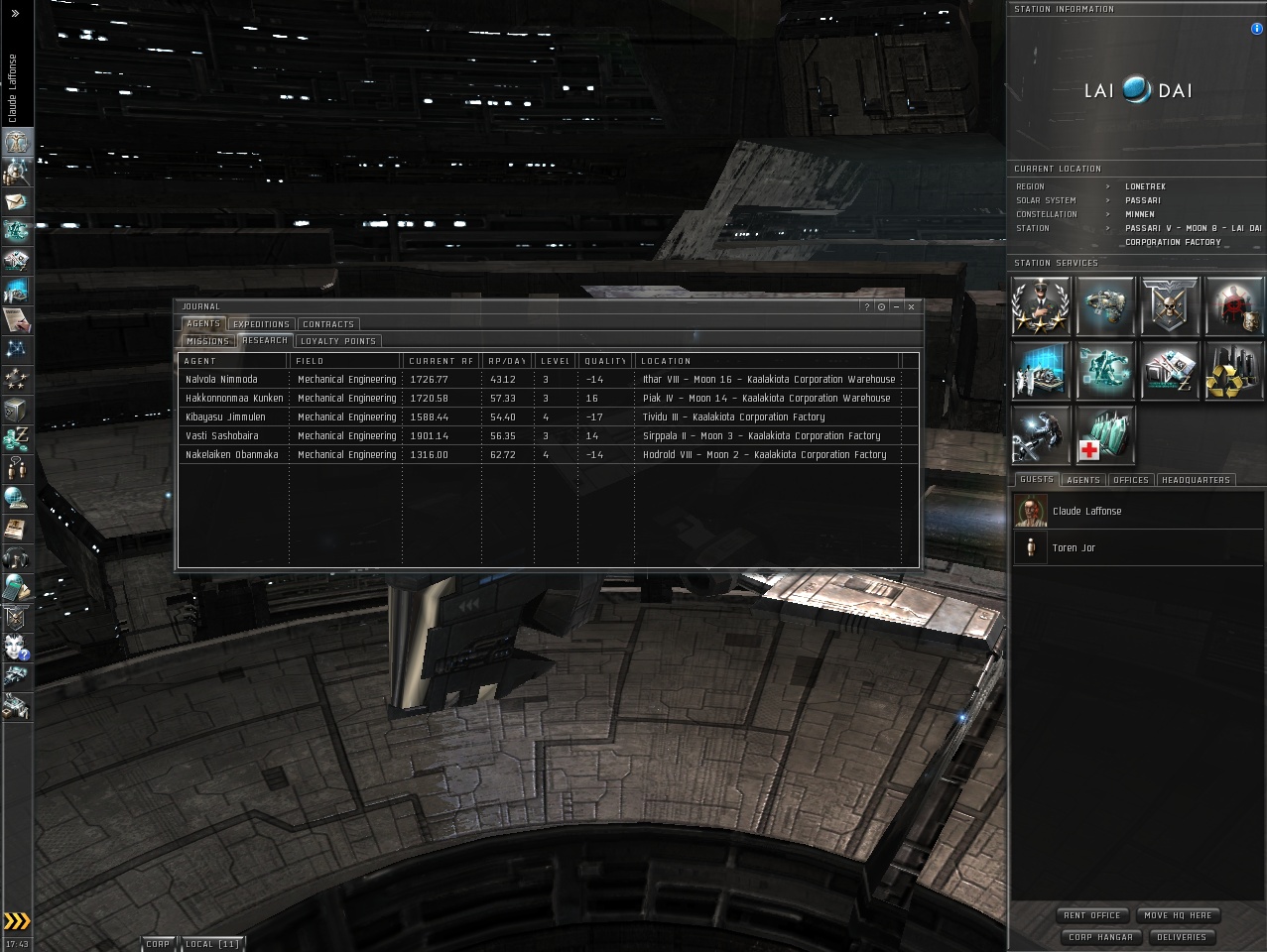Open the Jukebox headphones icon
1267x952 pixels.
[17, 558]
